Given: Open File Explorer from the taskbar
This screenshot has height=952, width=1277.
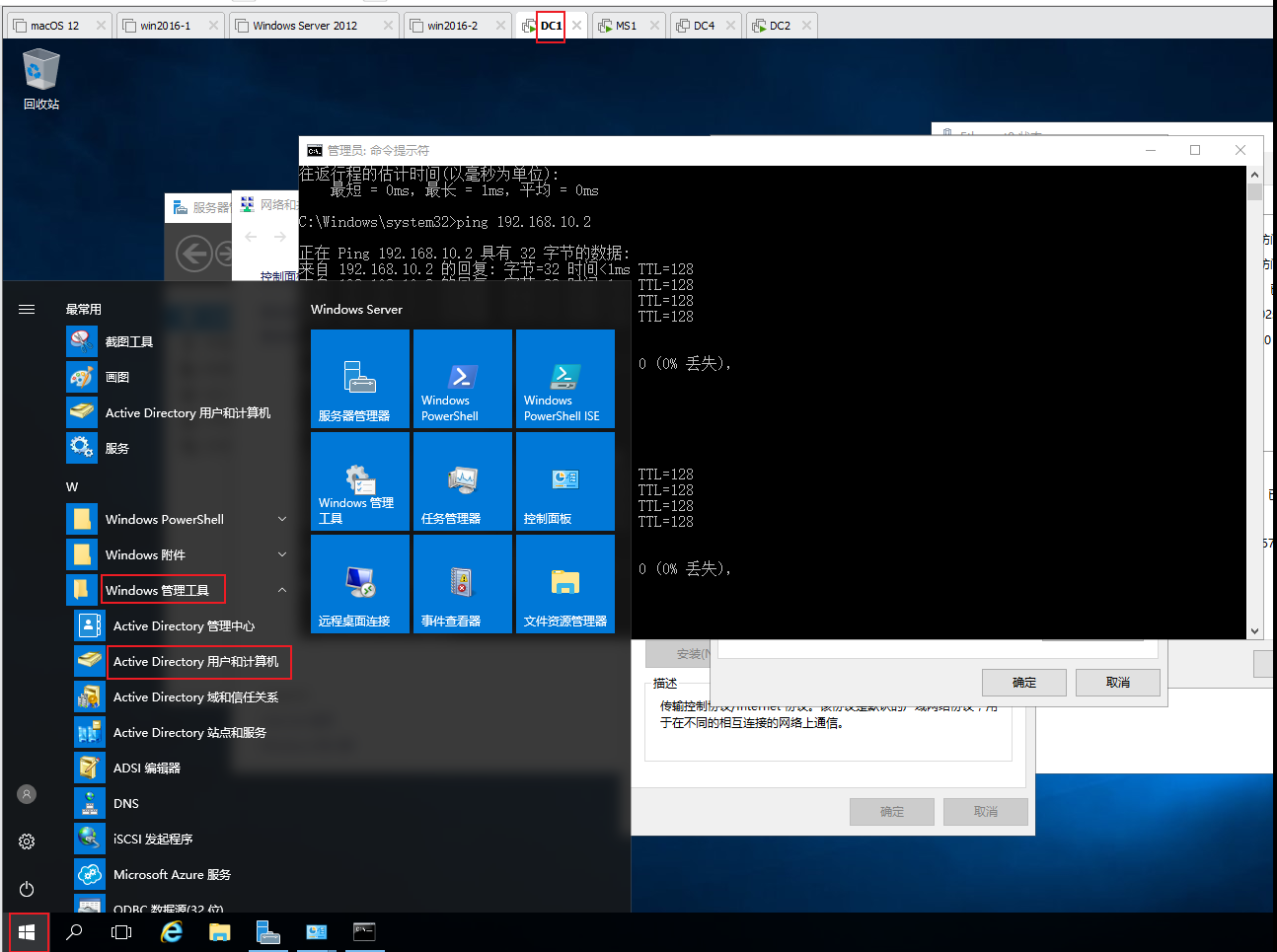Looking at the screenshot, I should [219, 932].
